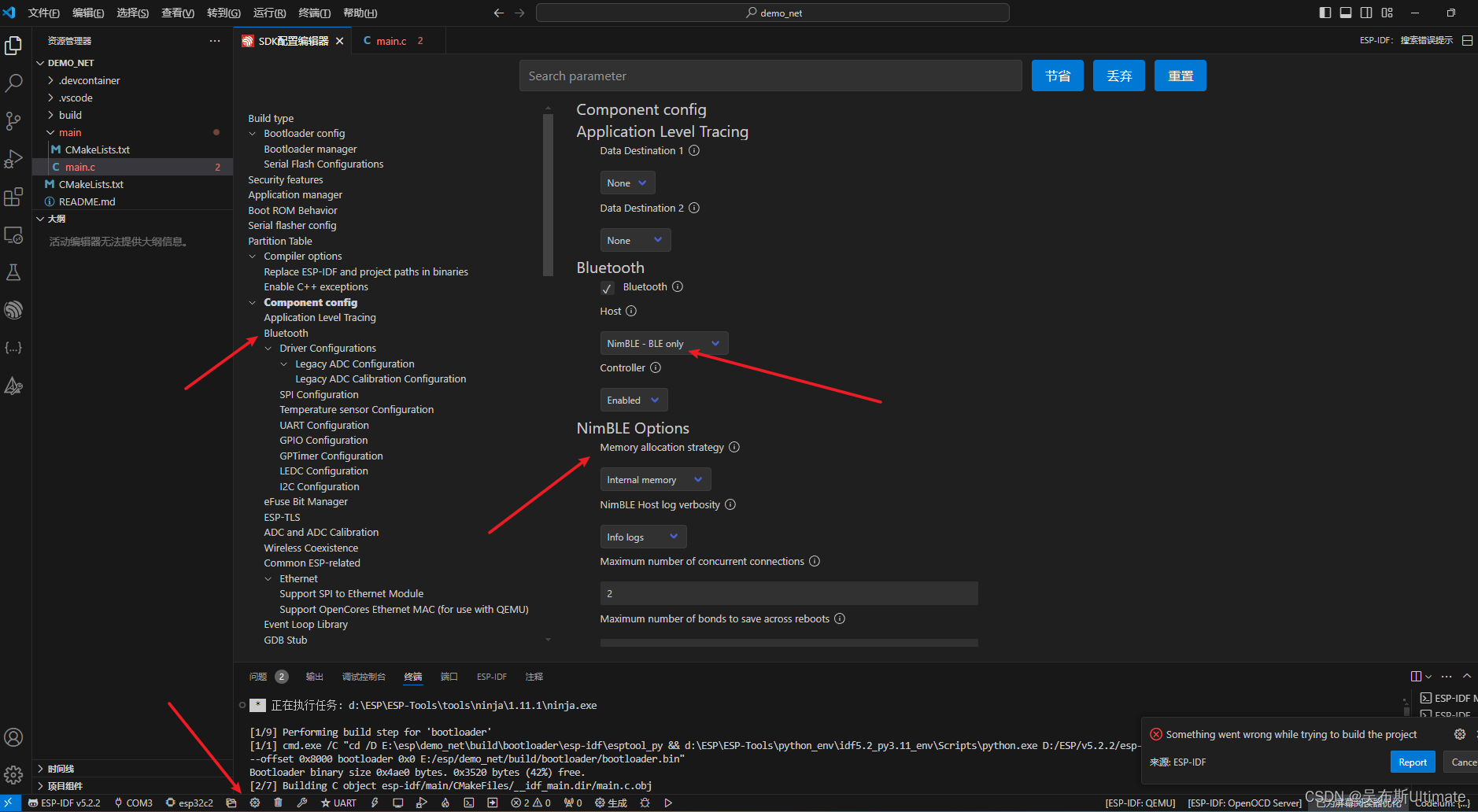
Task: Open the NimBLE - BLE only Host dropdown
Action: pos(663,343)
